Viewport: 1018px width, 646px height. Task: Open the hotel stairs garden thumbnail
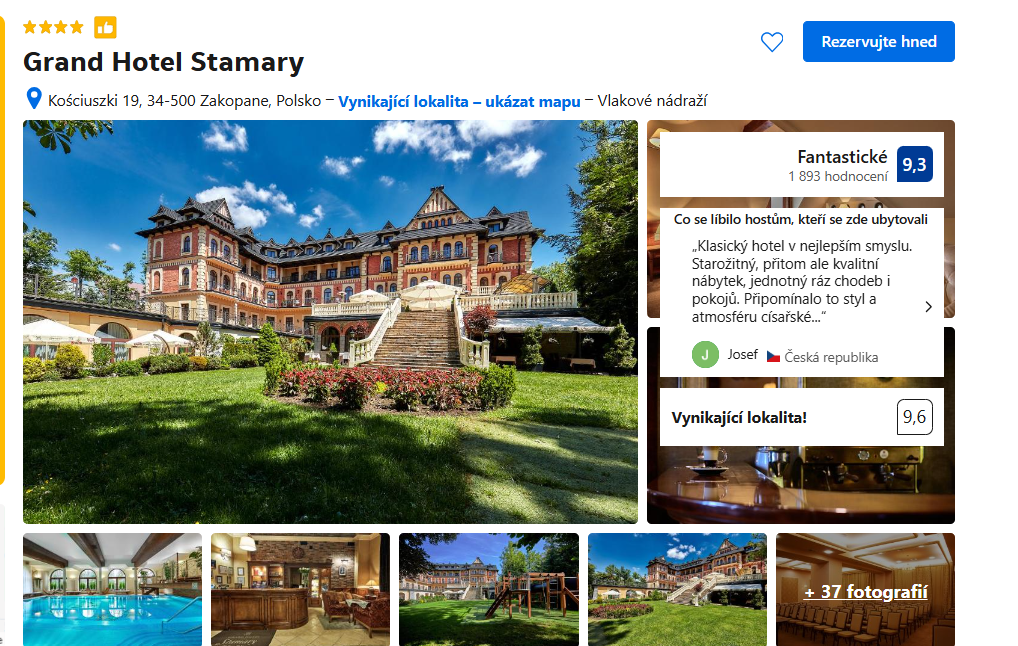(677, 590)
